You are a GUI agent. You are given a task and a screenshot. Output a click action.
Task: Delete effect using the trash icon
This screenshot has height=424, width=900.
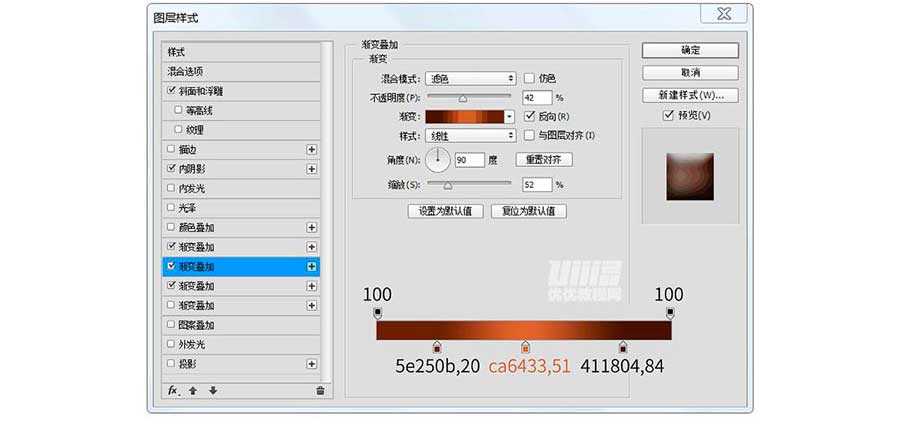[x=320, y=390]
